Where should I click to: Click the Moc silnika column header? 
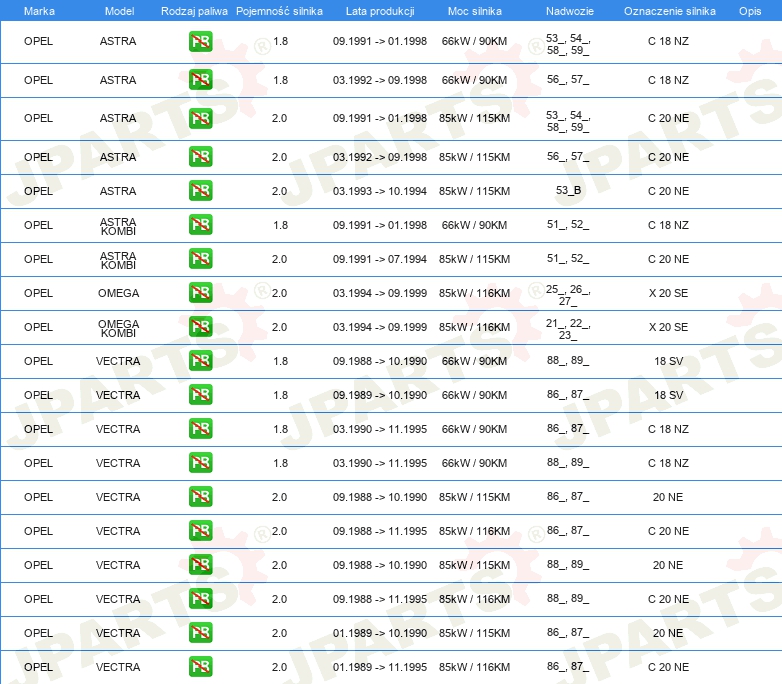coord(474,11)
